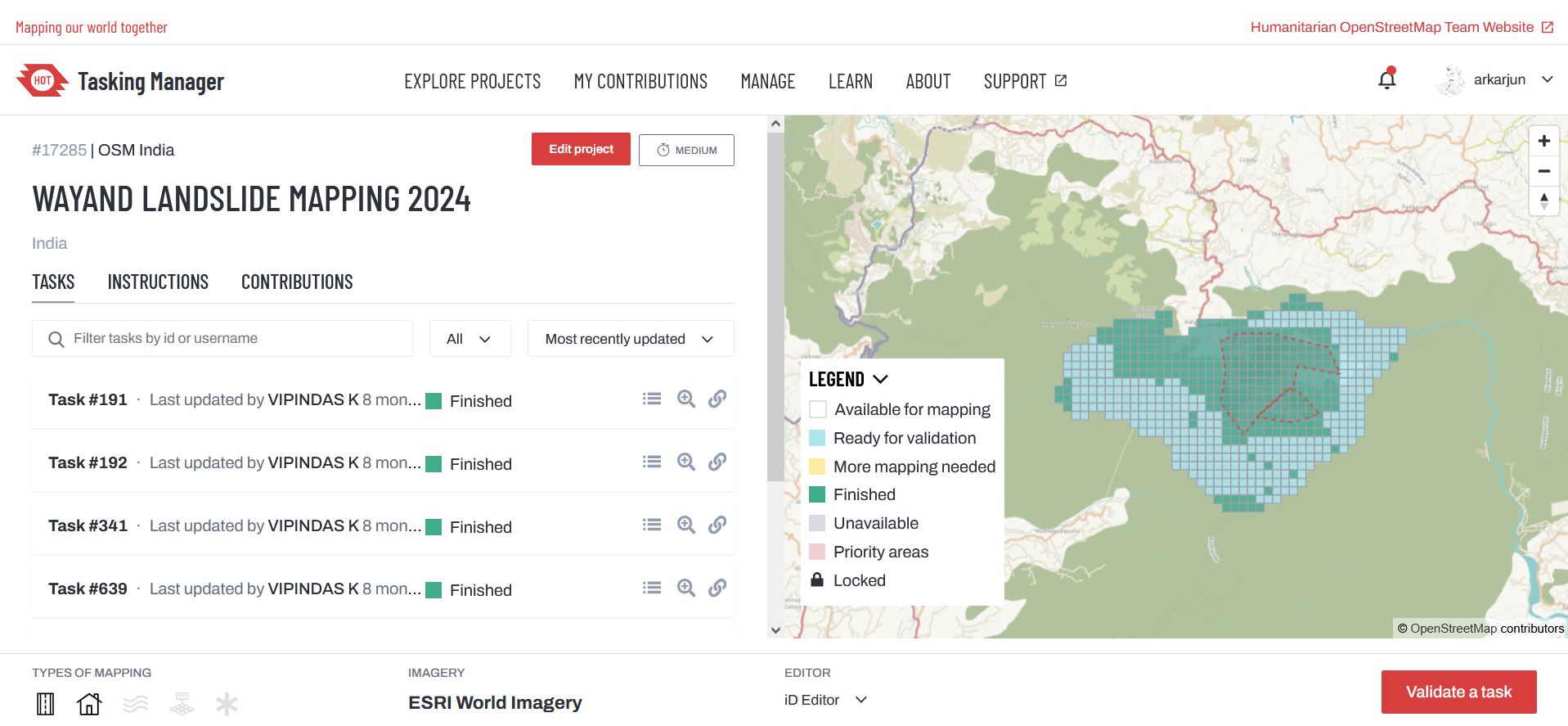
Task: Click the roads mapping type icon
Action: 46,704
